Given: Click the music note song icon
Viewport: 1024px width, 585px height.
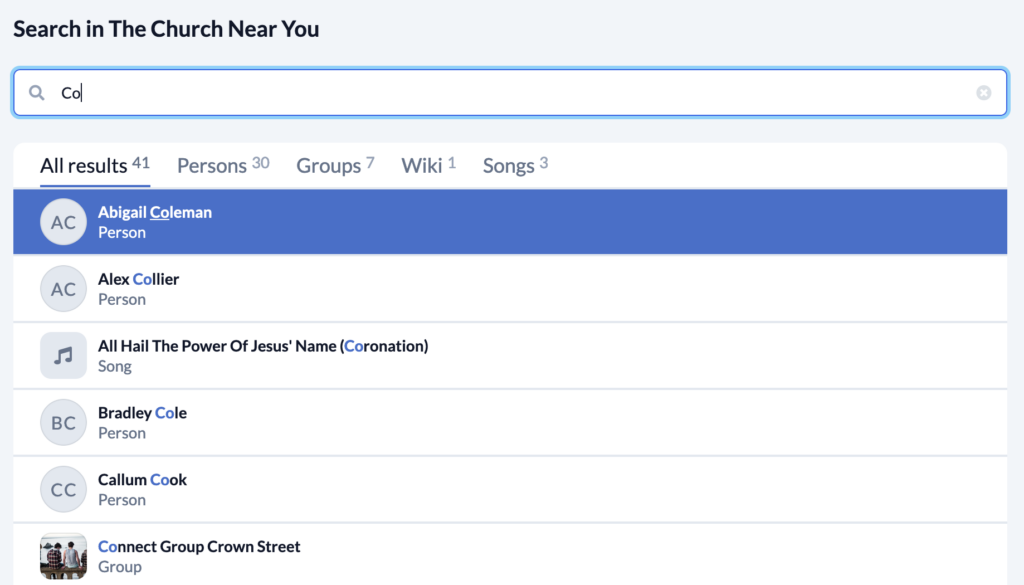Looking at the screenshot, I should (x=63, y=356).
